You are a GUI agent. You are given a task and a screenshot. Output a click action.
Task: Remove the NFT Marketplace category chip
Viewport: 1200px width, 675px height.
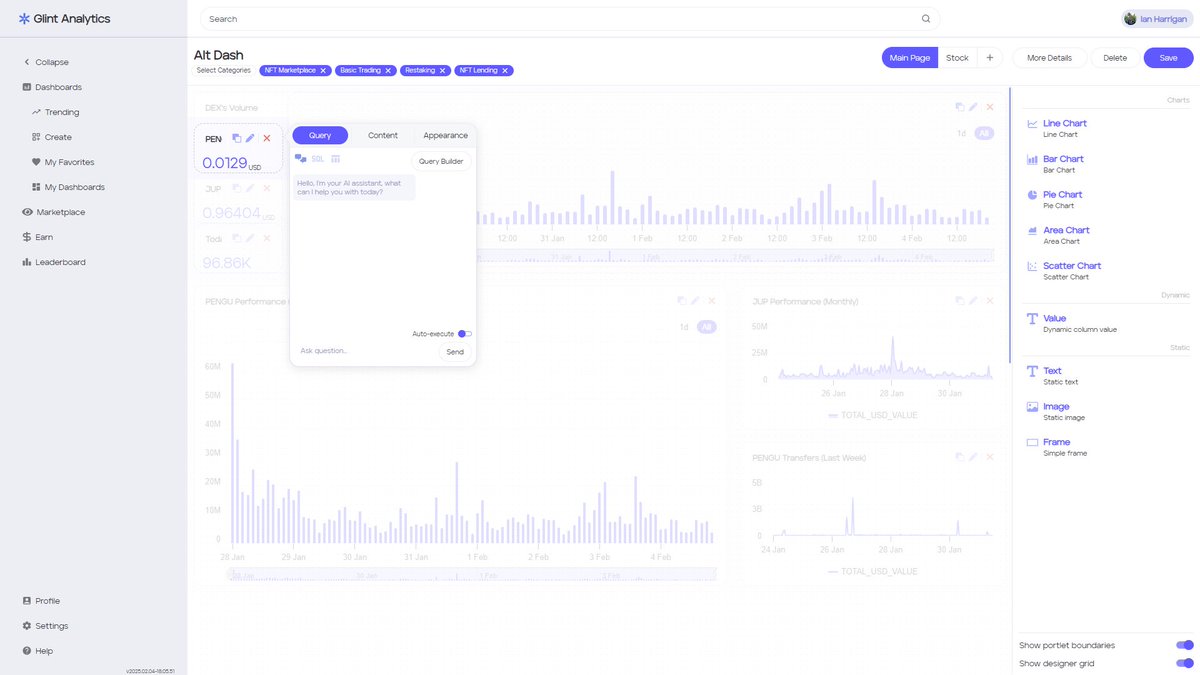[x=323, y=71]
